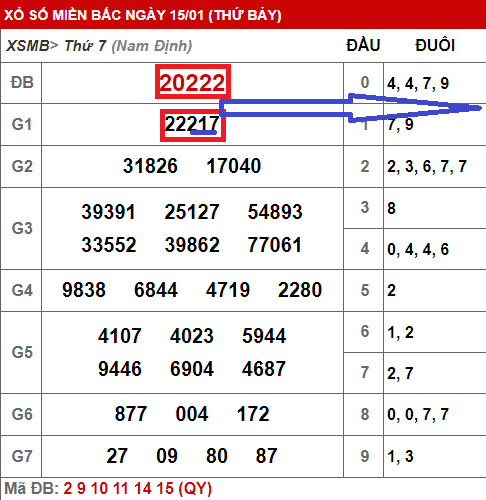Select G2 number 31826

click(x=150, y=166)
